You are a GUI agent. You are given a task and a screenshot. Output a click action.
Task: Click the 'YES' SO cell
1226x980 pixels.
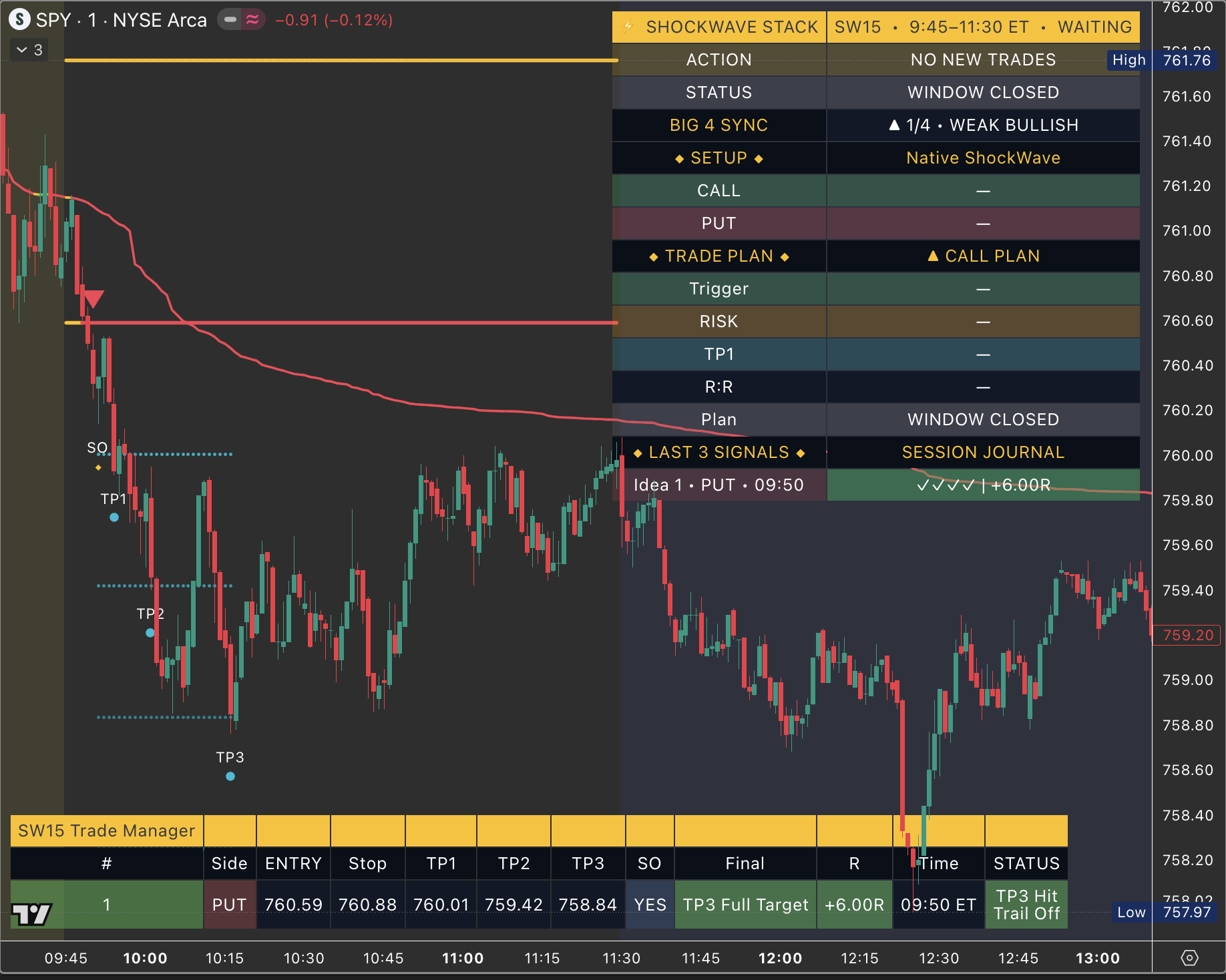[x=650, y=905]
